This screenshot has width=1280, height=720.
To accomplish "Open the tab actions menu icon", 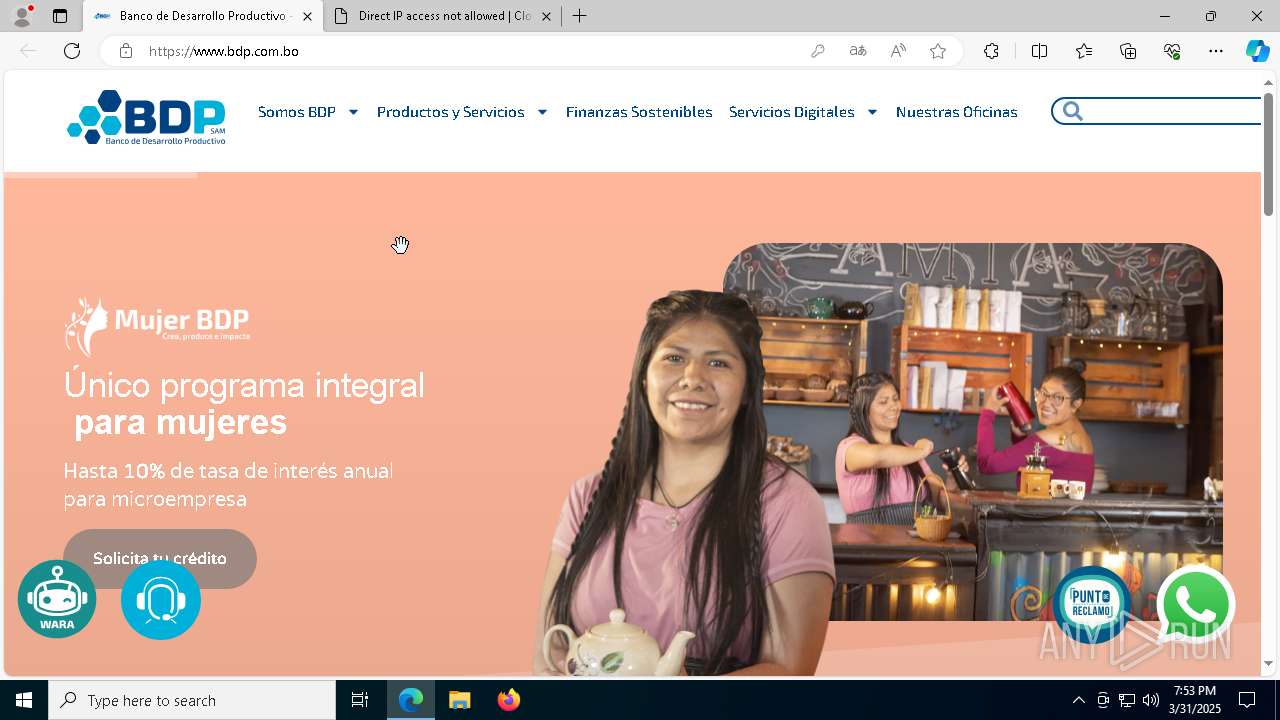I will click(x=60, y=16).
